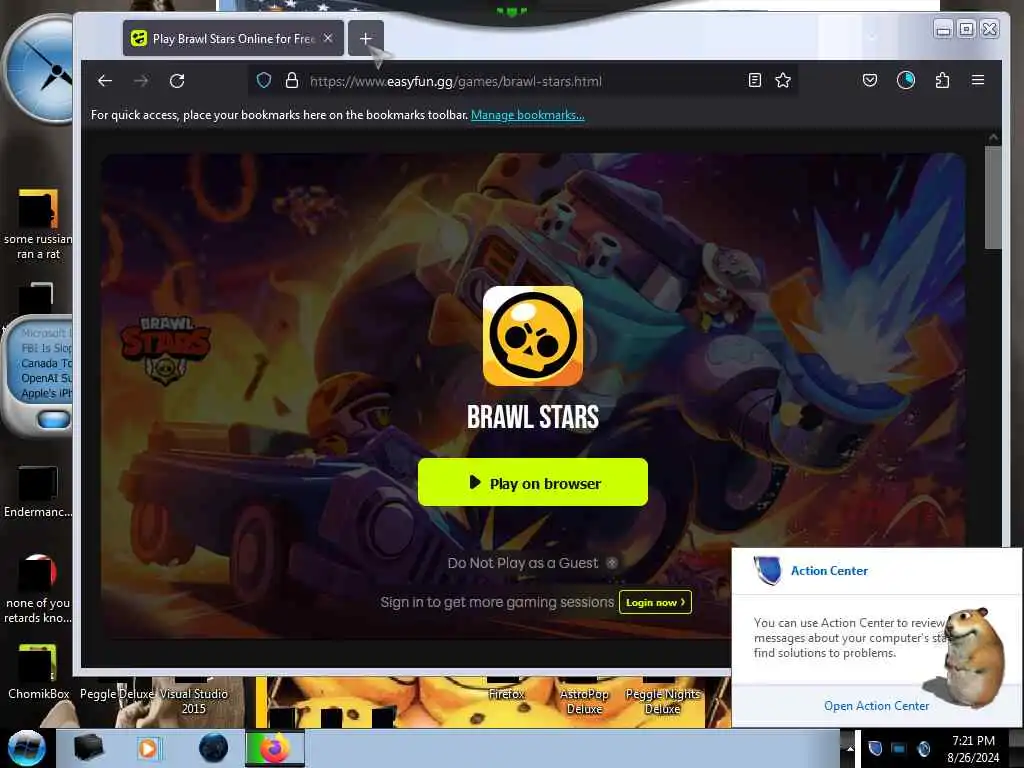This screenshot has width=1024, height=768.
Task: Open tracking protection shield icon
Action: tap(264, 80)
